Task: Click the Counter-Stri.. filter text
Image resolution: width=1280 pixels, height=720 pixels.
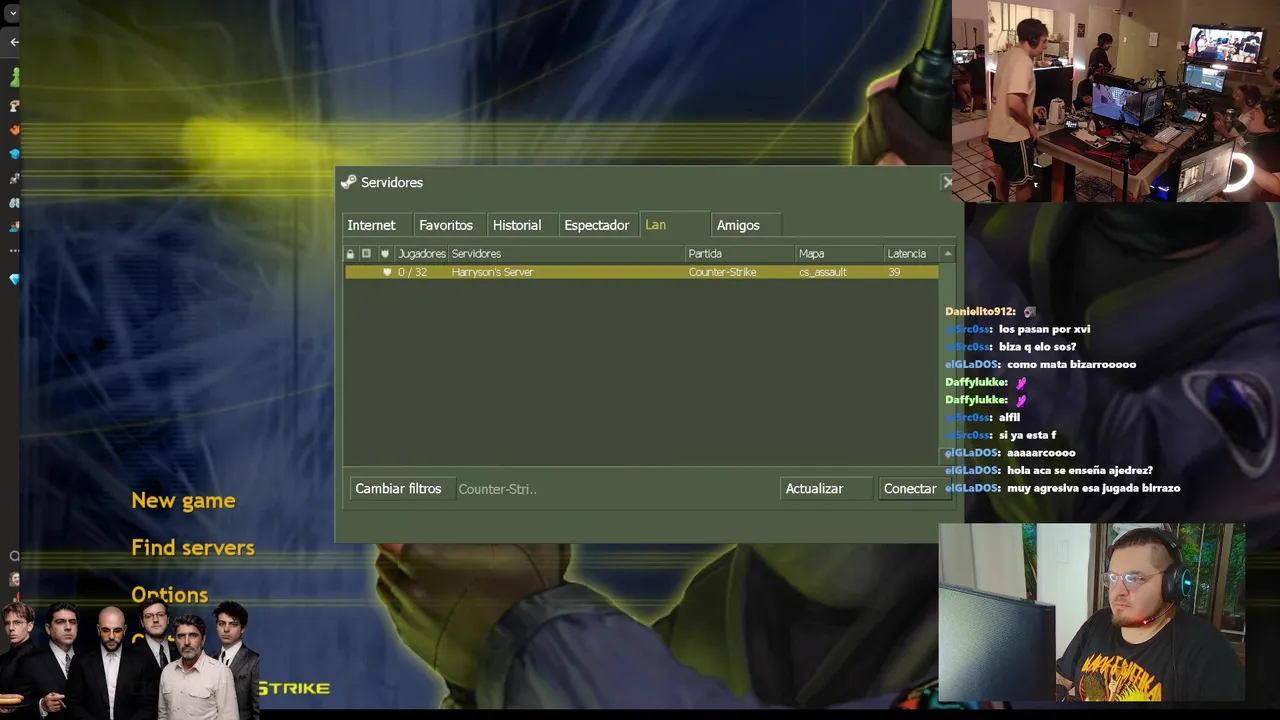Action: click(497, 489)
